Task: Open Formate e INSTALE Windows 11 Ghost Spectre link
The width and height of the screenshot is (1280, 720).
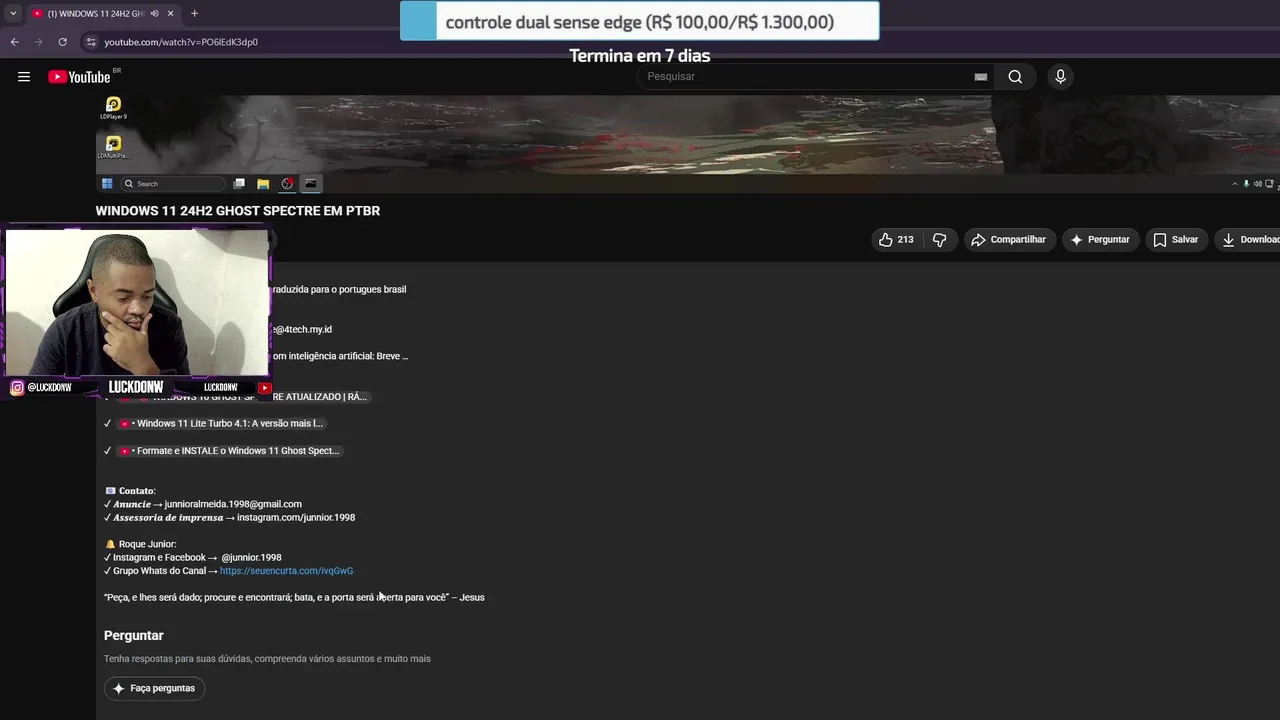Action: tap(229, 451)
